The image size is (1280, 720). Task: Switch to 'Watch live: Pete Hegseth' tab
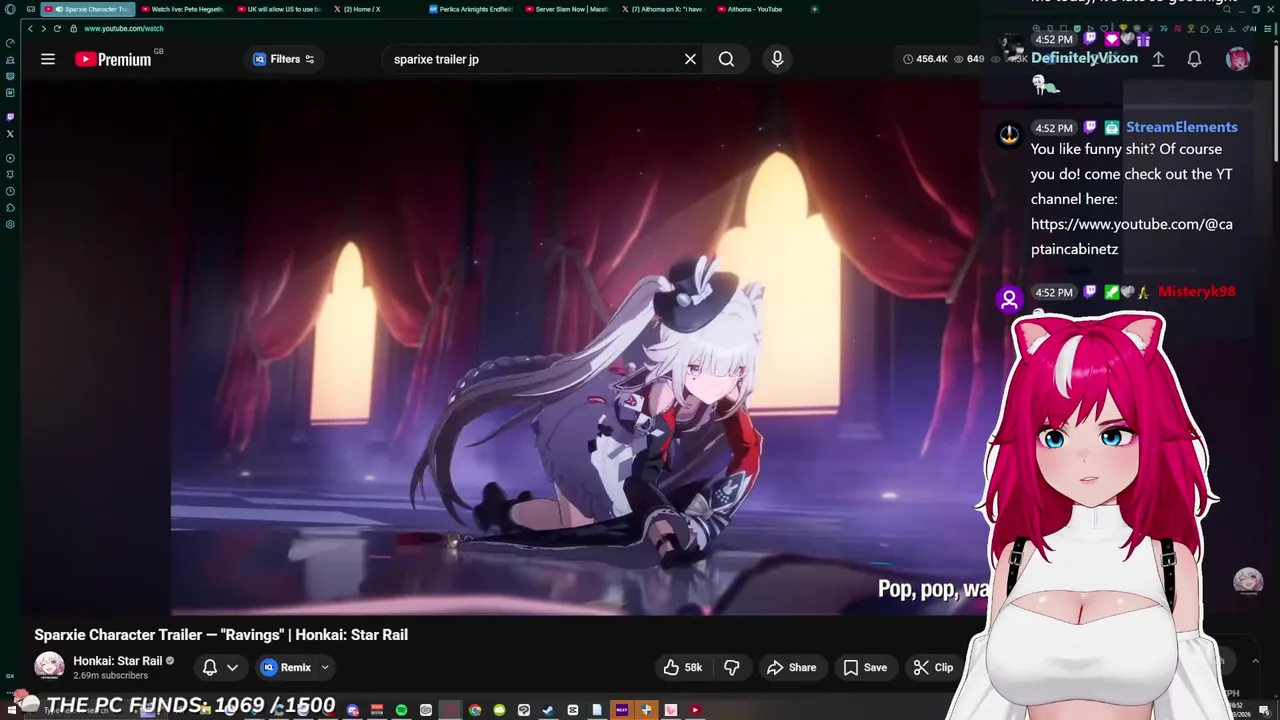tap(182, 9)
